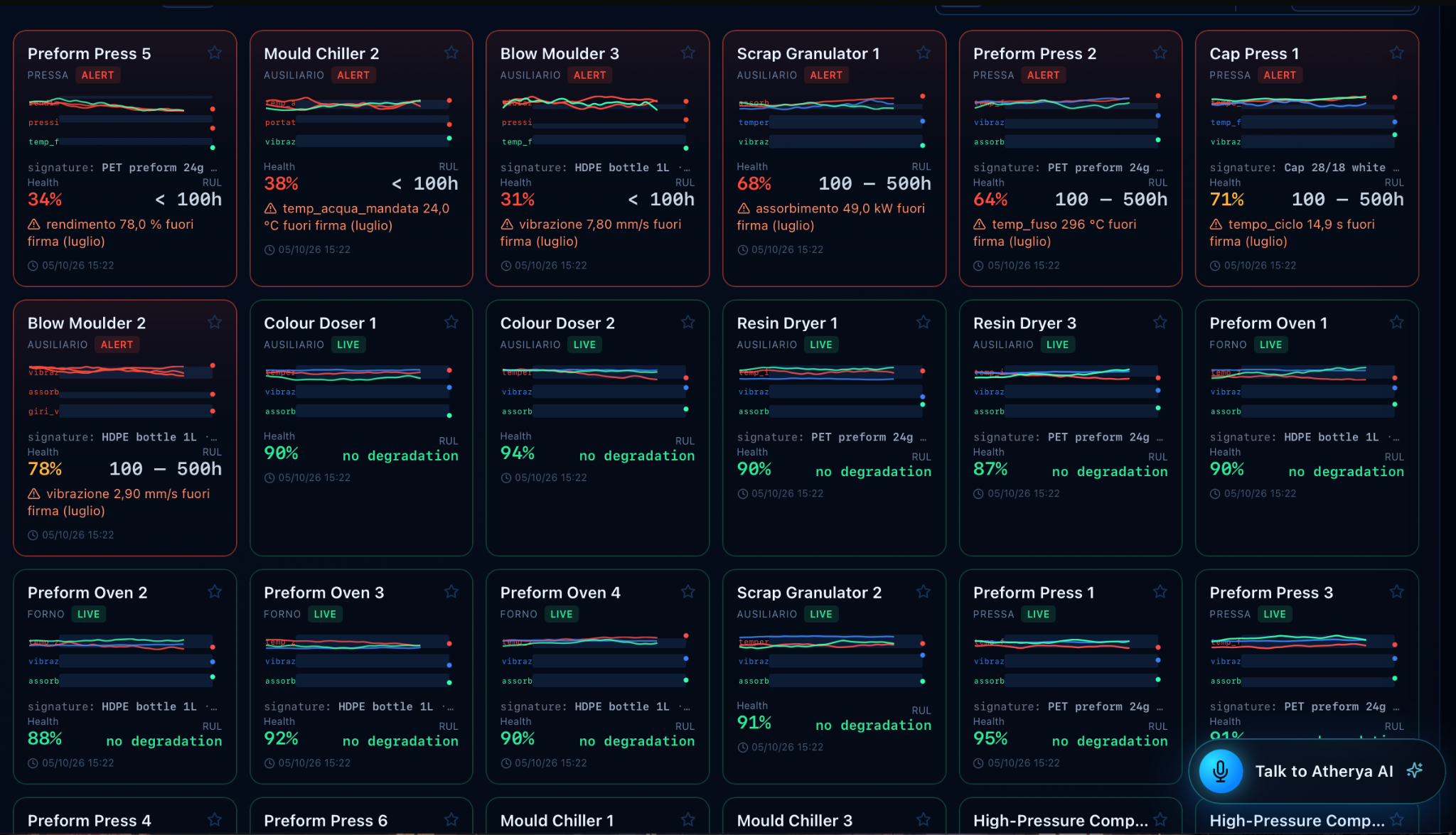Click the Preform Oven 2 star icon
Screen dimensions: 1456x835
[215, 591]
